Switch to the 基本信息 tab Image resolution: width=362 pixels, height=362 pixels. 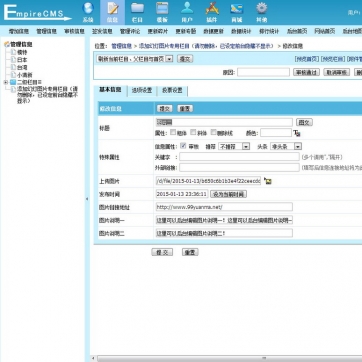coord(110,90)
